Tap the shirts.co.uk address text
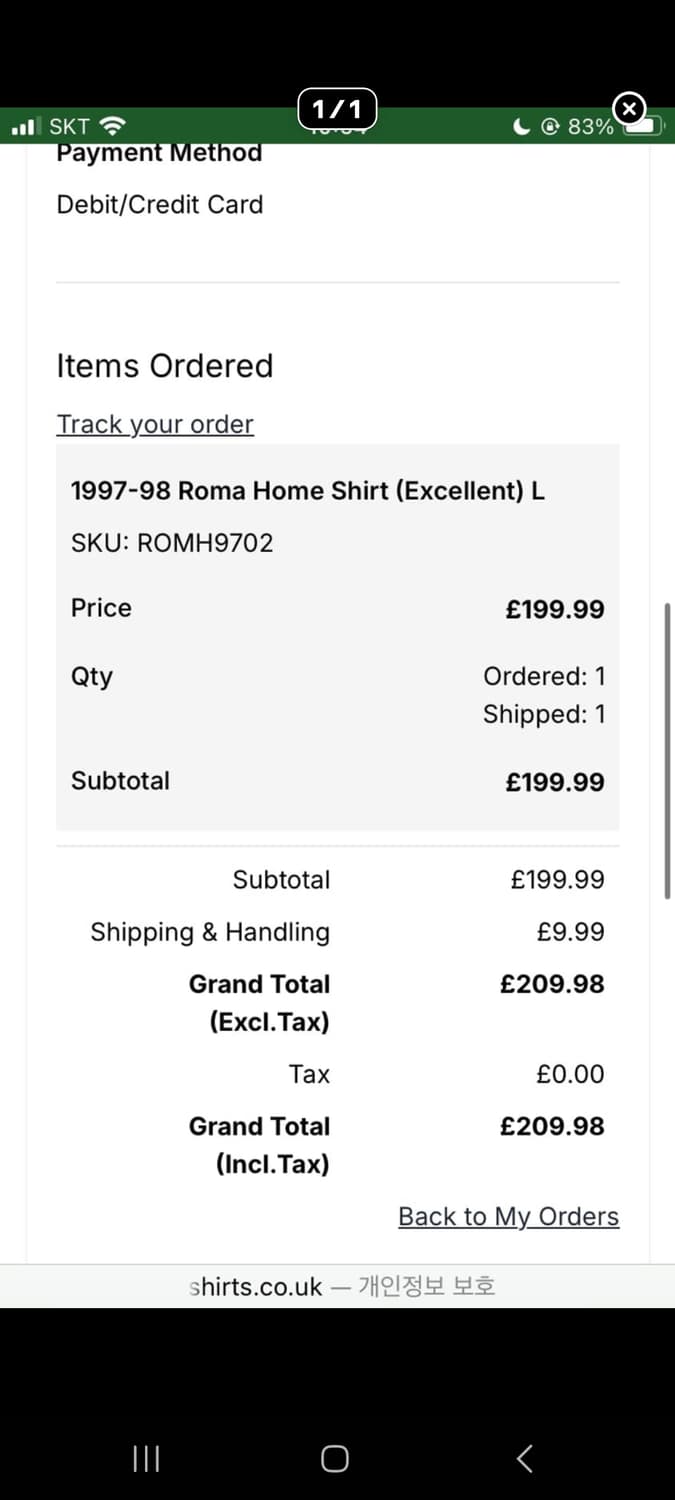675x1500 pixels. (256, 1286)
